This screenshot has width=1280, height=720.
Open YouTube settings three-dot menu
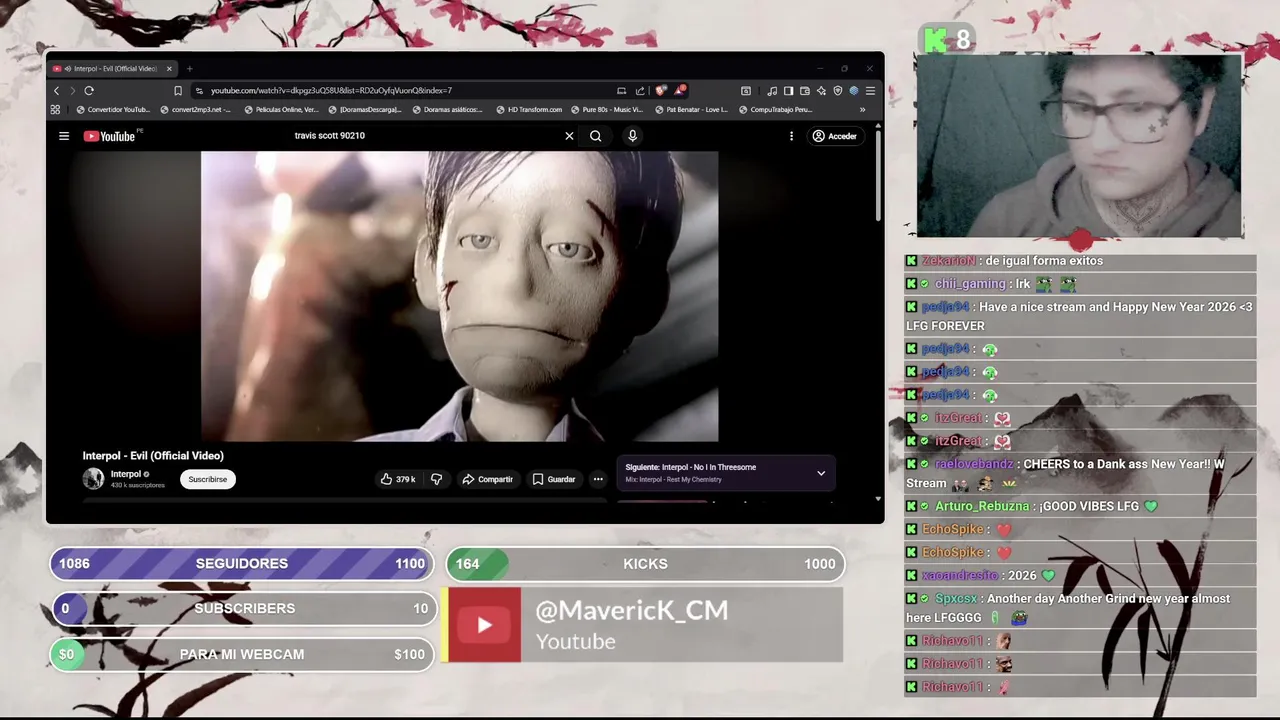tap(791, 136)
